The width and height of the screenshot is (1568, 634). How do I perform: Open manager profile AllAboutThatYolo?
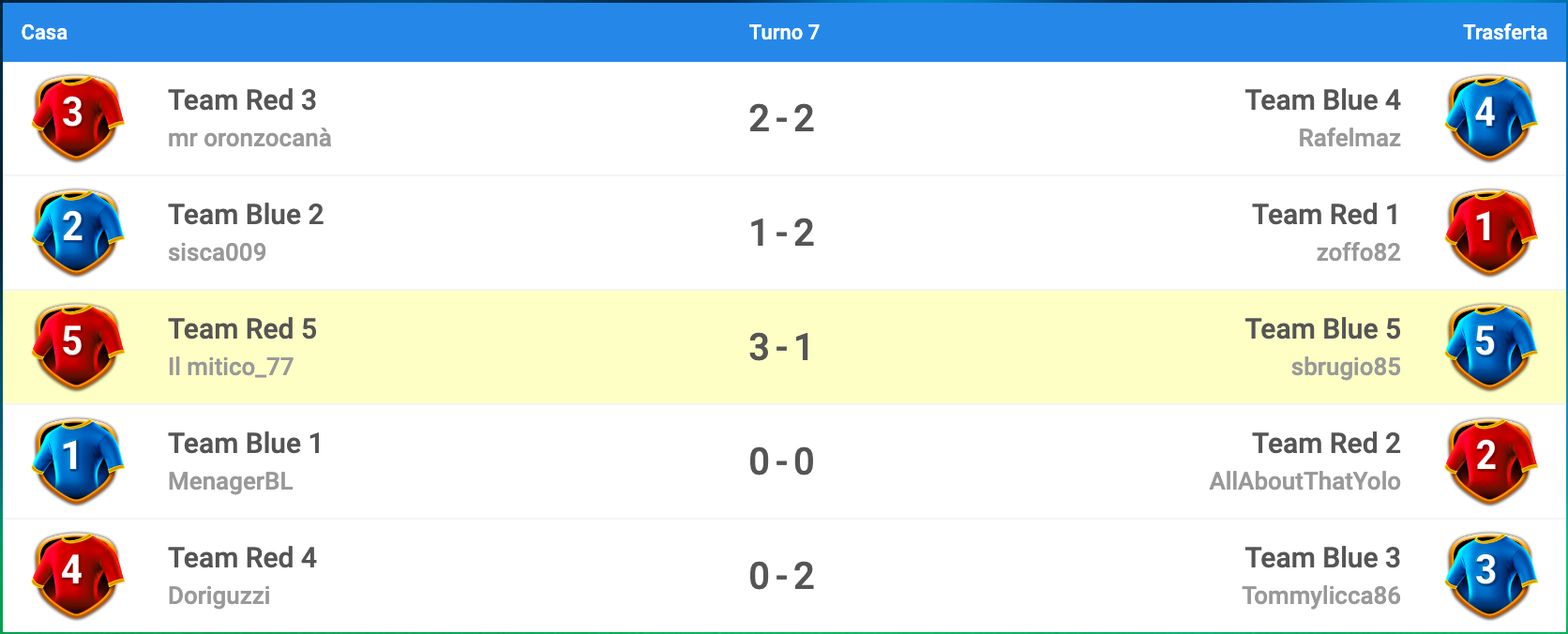[1304, 482]
